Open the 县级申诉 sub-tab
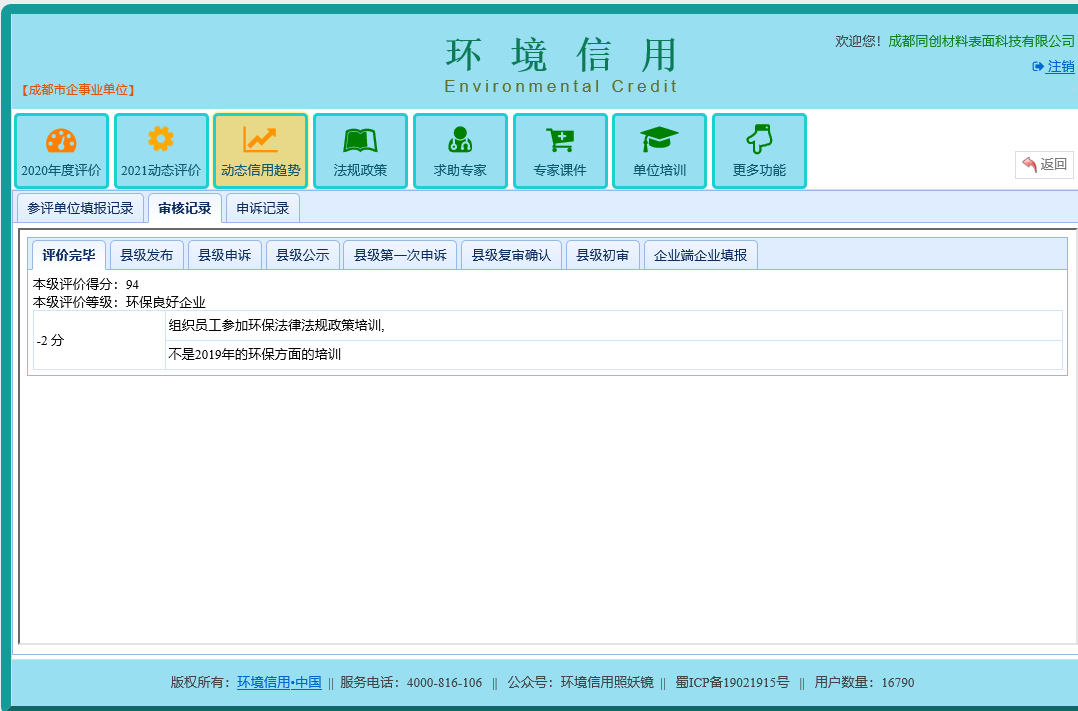Screen dimensions: 1078x711 (224, 255)
